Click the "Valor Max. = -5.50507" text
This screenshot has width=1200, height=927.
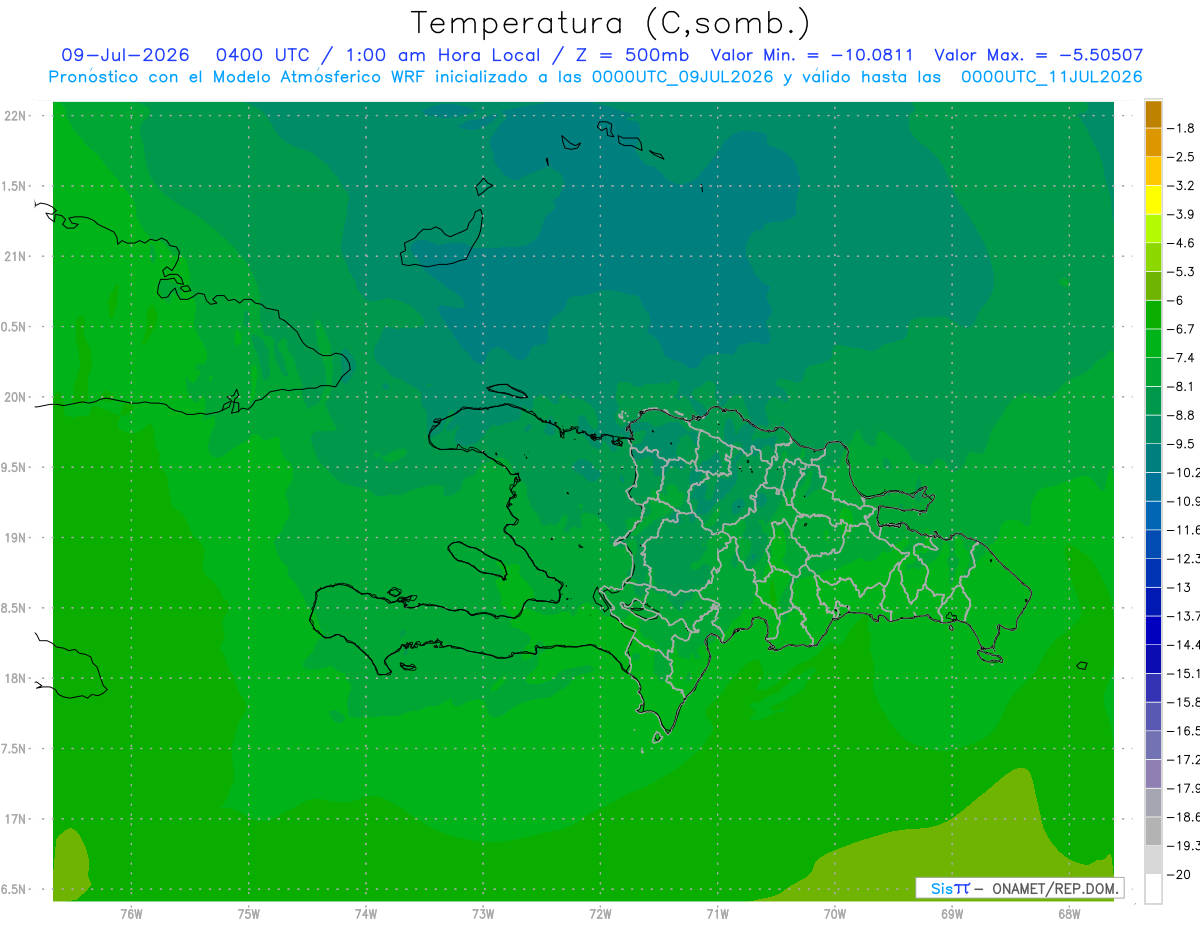1038,55
